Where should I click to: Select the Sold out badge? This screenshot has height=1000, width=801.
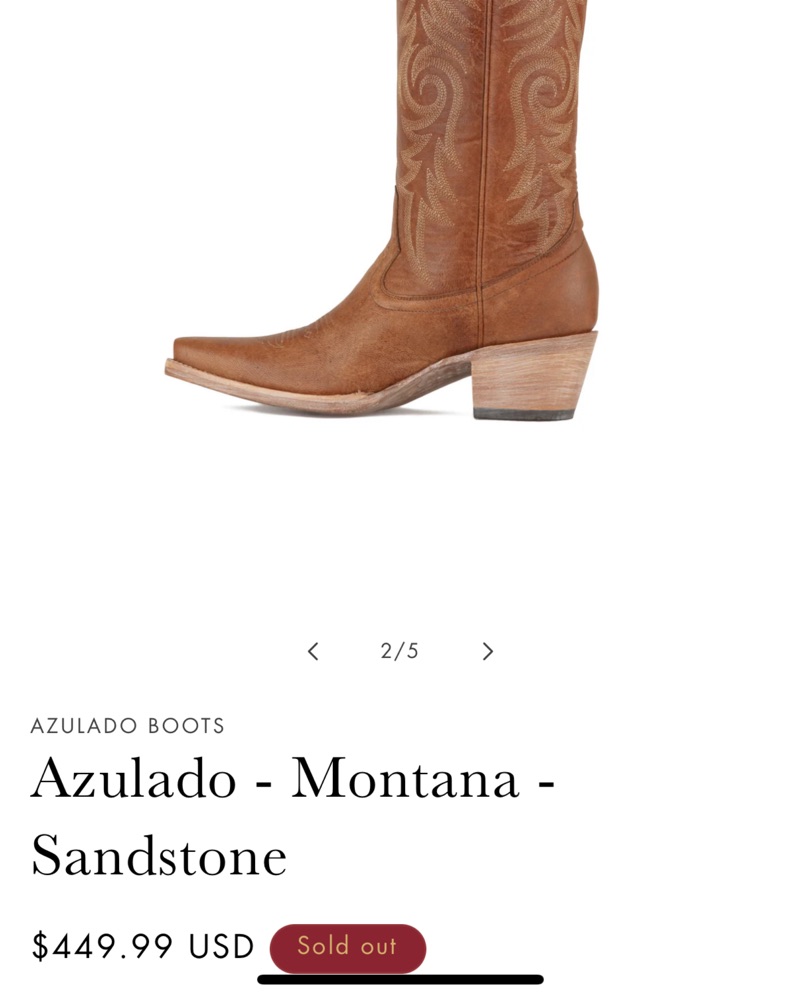click(x=348, y=947)
